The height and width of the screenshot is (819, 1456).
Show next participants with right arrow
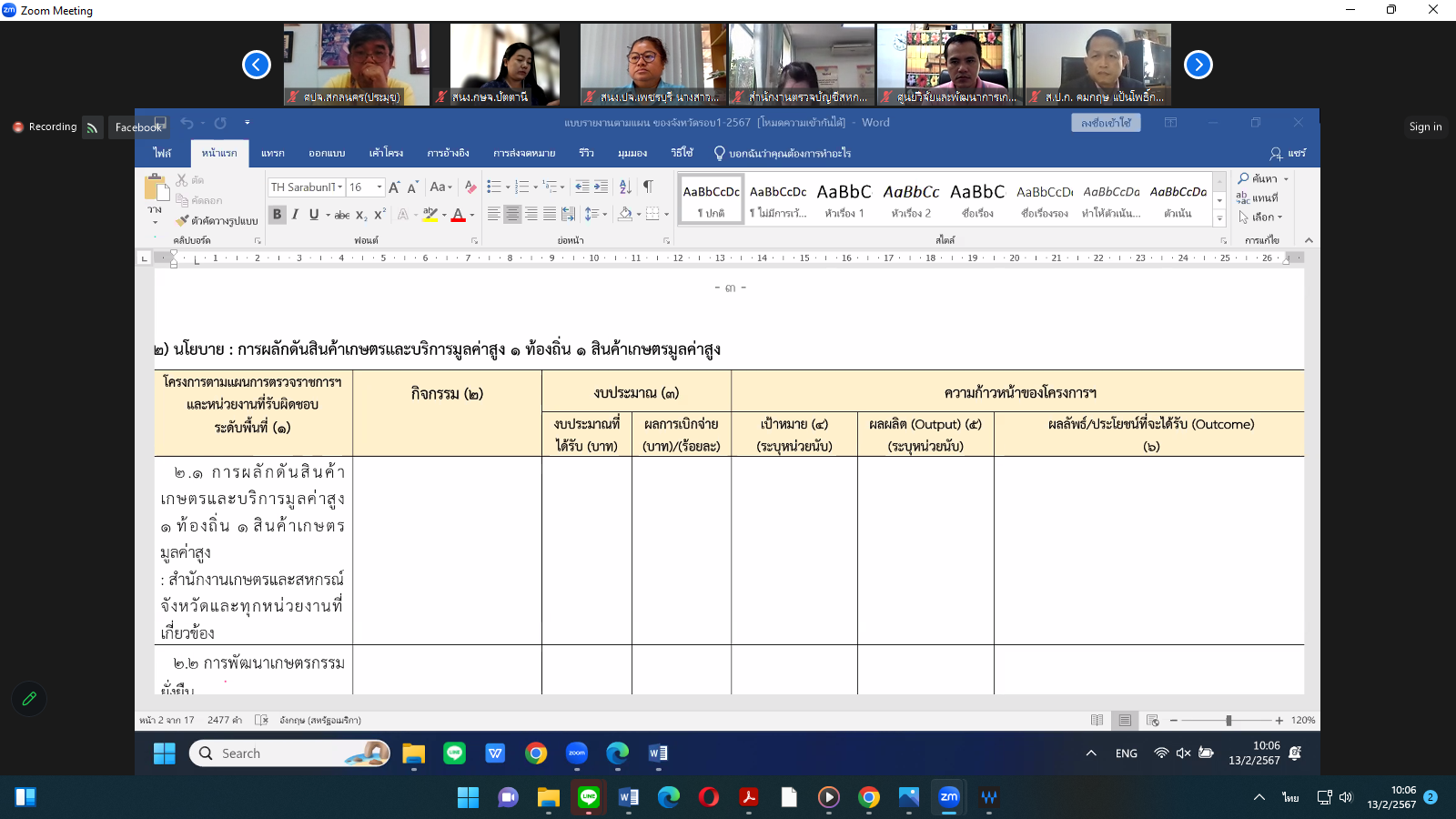click(x=1198, y=65)
